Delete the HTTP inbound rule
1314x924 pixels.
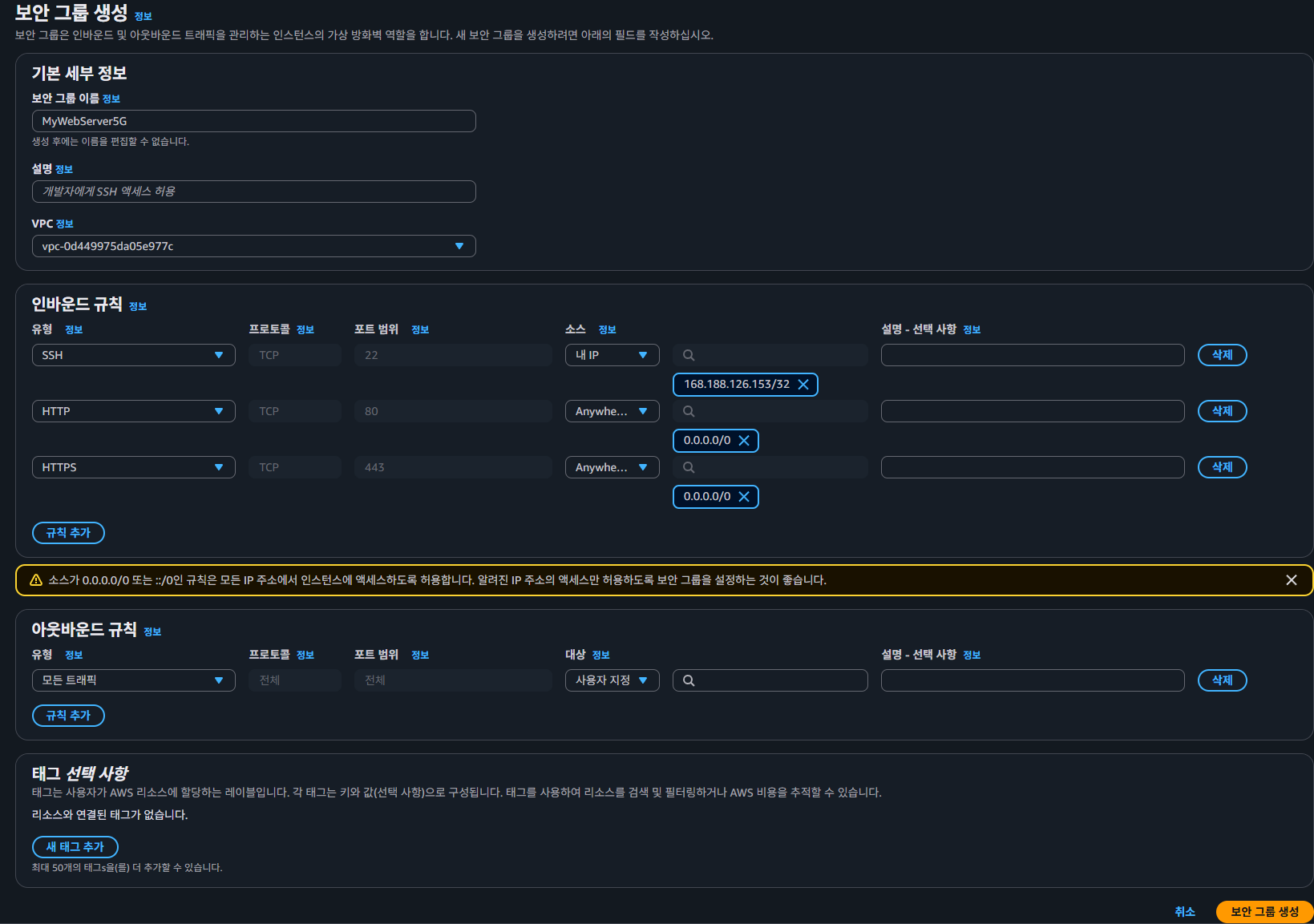pyautogui.click(x=1223, y=411)
